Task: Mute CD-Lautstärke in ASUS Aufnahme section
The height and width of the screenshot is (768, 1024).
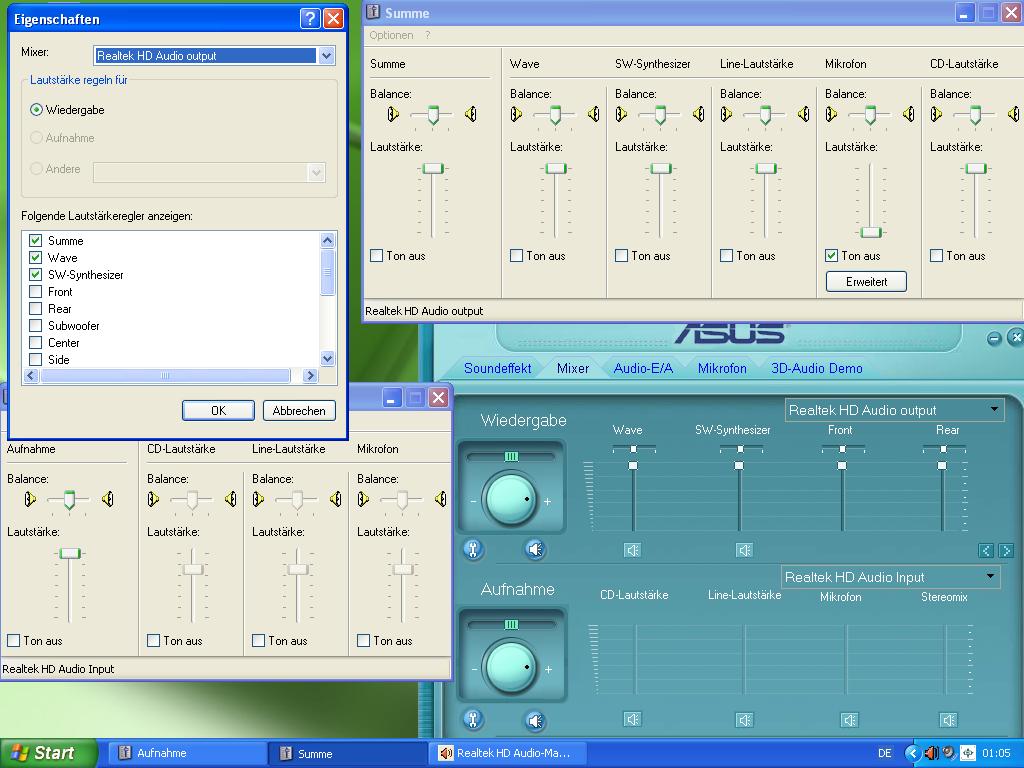Action: [632, 719]
